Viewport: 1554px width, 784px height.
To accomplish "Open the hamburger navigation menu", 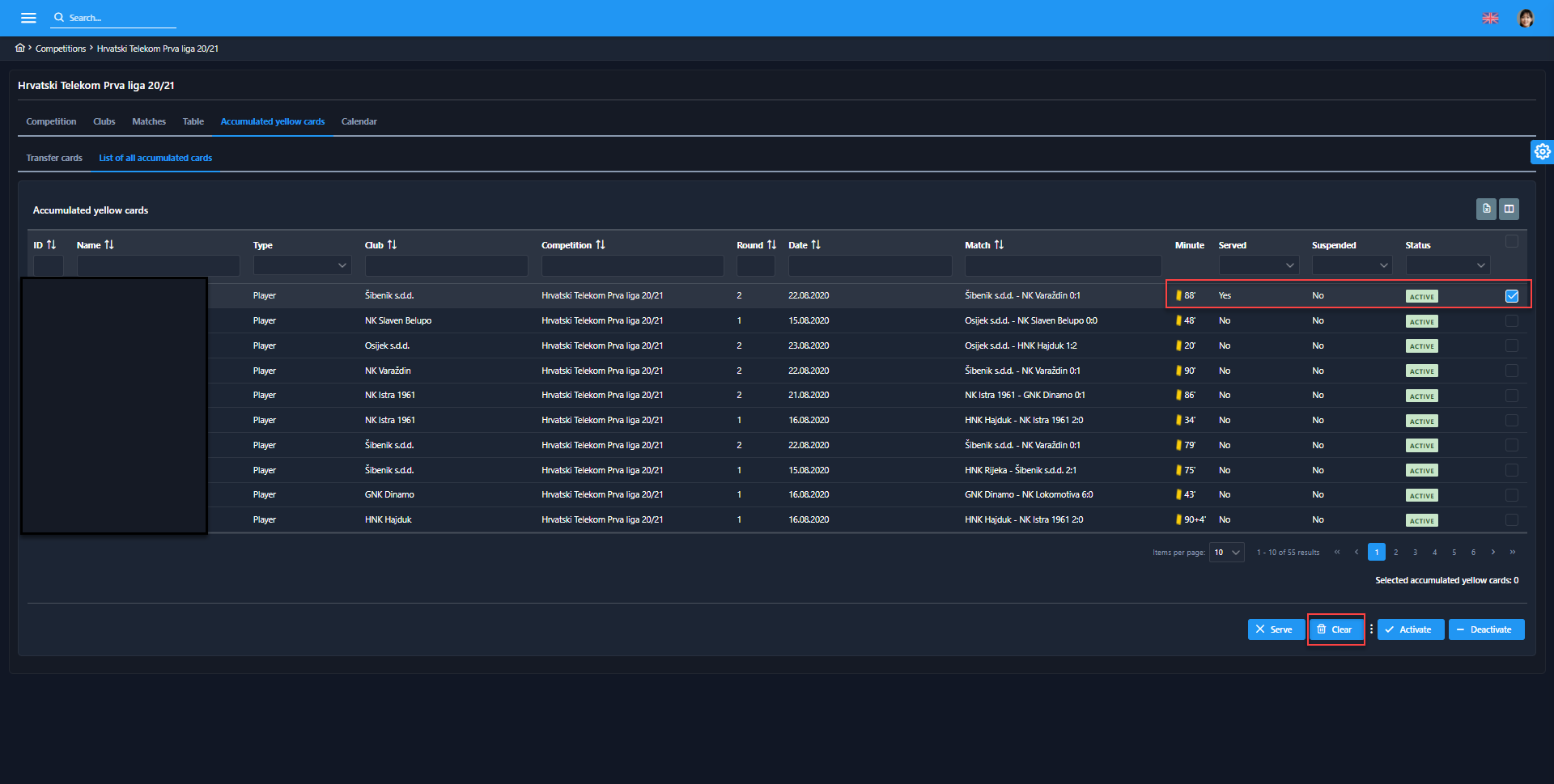I will coord(28,18).
